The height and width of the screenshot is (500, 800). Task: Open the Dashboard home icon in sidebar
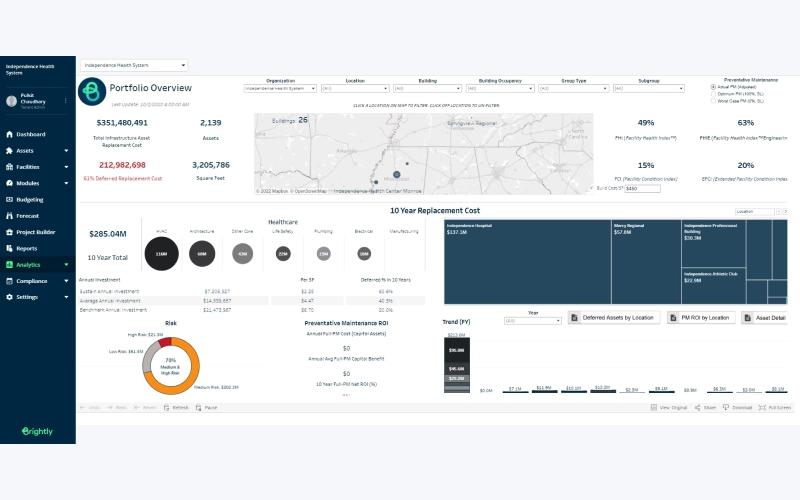9,134
